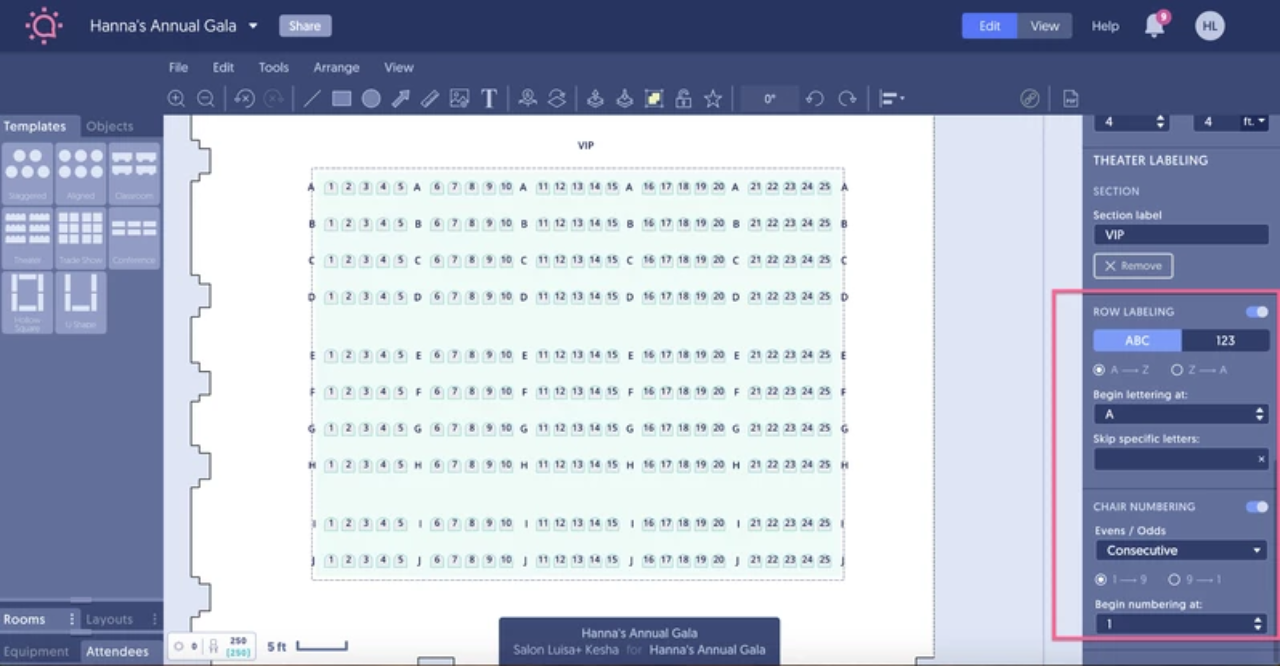Select the Line drawing tool

coord(311,97)
